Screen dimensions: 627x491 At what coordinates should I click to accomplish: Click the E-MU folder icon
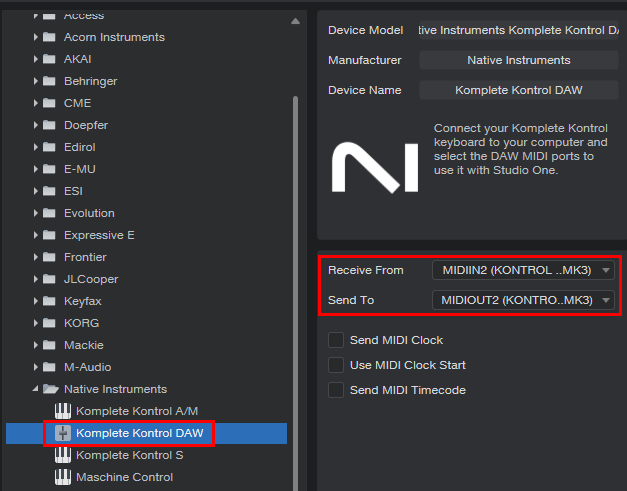pyautogui.click(x=49, y=169)
